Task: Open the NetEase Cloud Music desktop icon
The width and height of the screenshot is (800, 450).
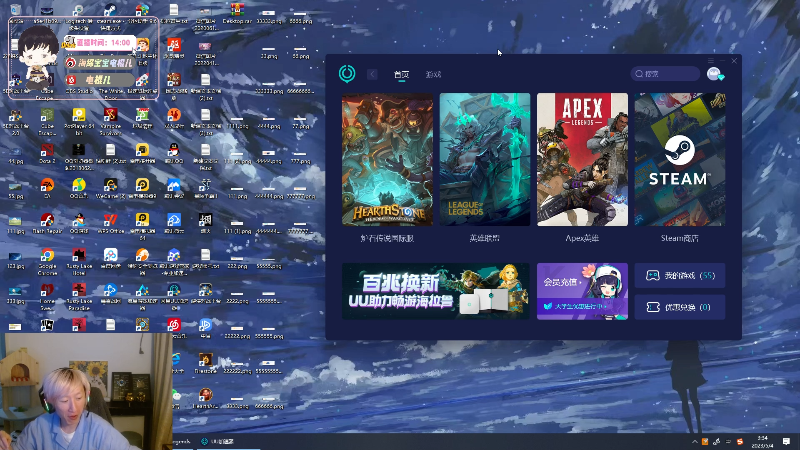Action: 173,326
